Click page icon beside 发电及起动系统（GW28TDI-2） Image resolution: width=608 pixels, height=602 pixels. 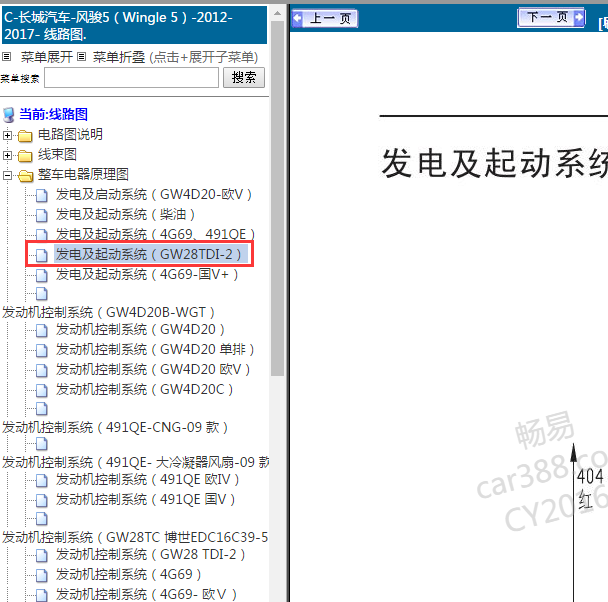tap(41, 255)
